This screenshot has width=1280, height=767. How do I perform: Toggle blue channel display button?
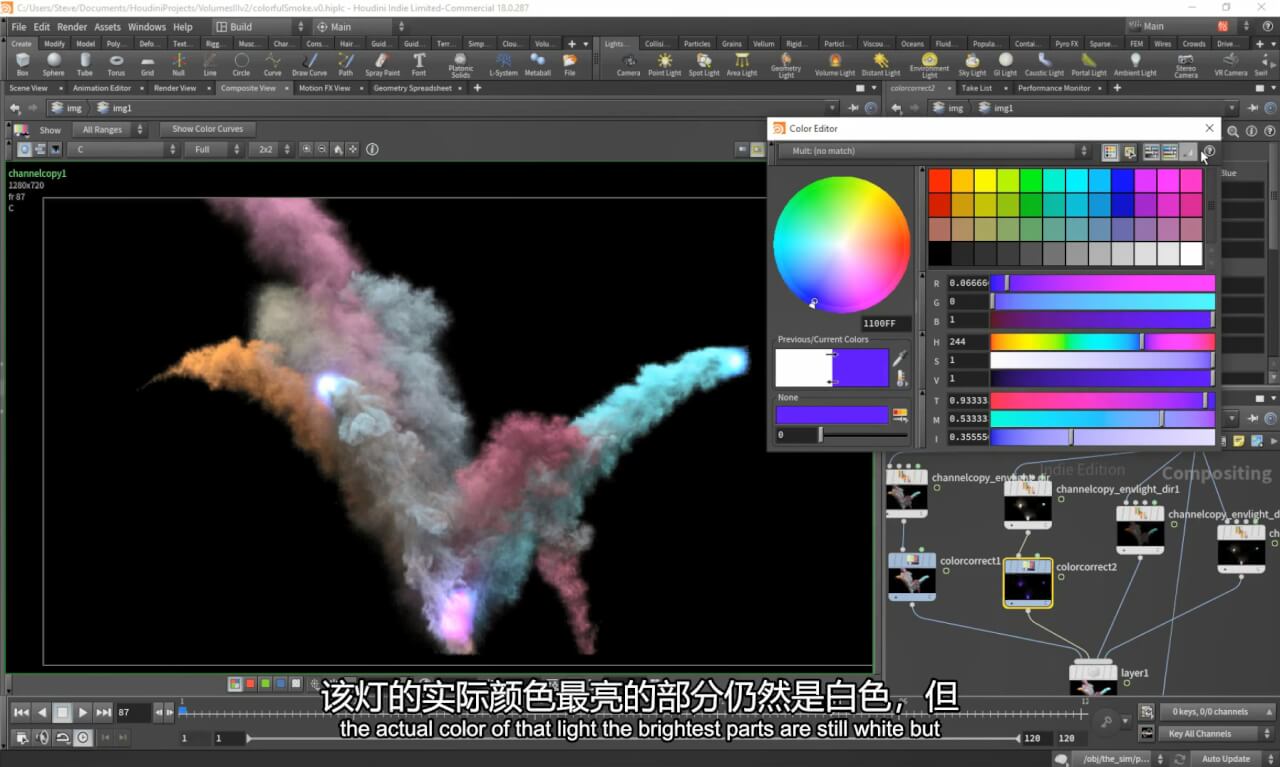(x=280, y=684)
